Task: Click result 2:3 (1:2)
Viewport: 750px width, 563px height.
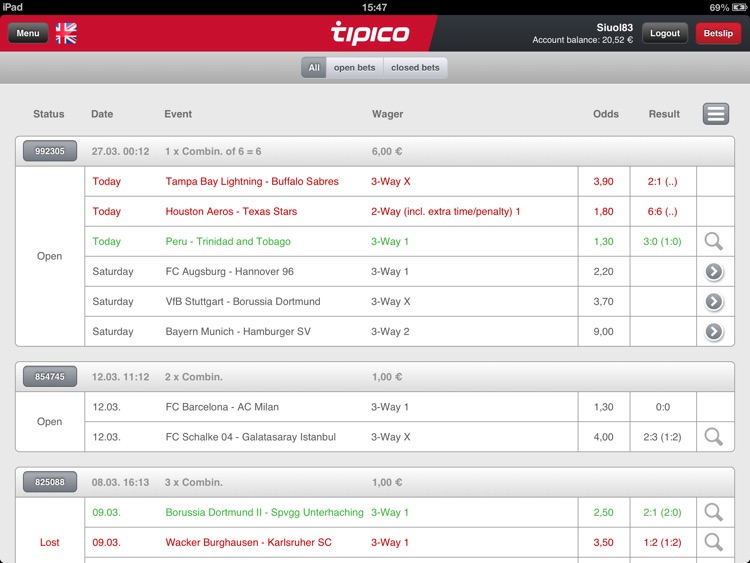Action: [662, 437]
